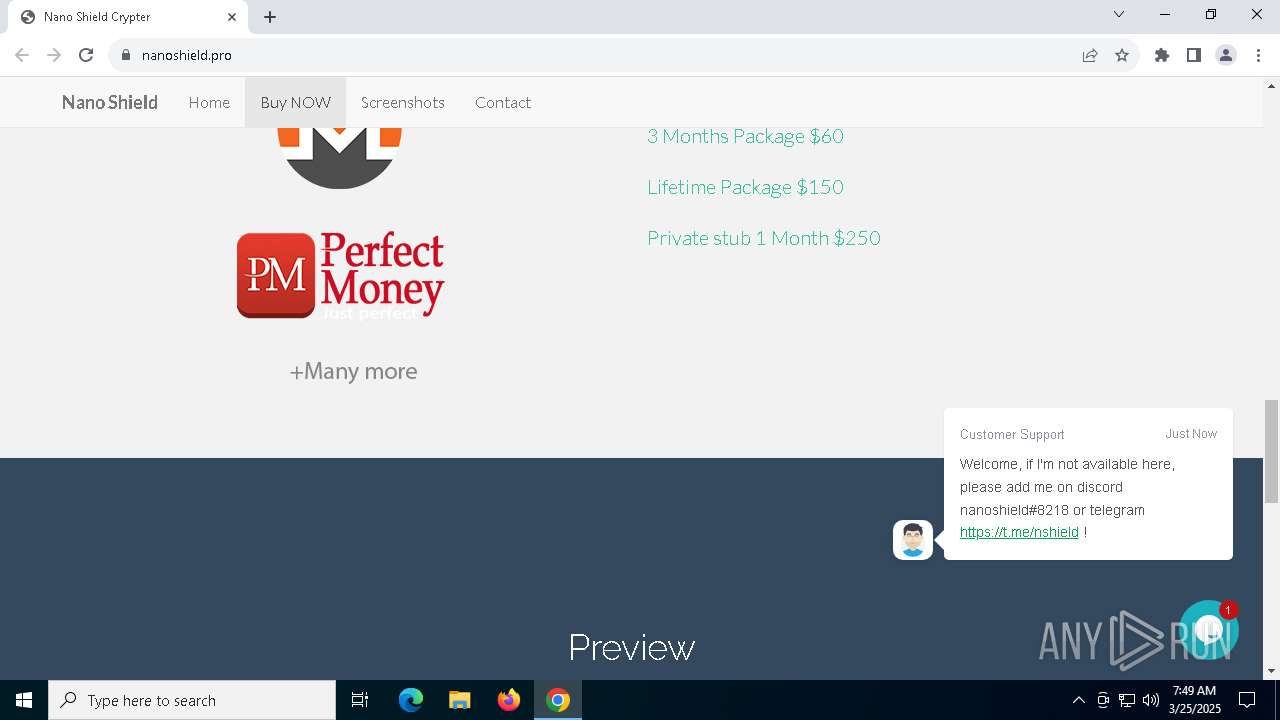The height and width of the screenshot is (720, 1280).
Task: Open the Chrome three-dot menu
Action: click(x=1258, y=55)
